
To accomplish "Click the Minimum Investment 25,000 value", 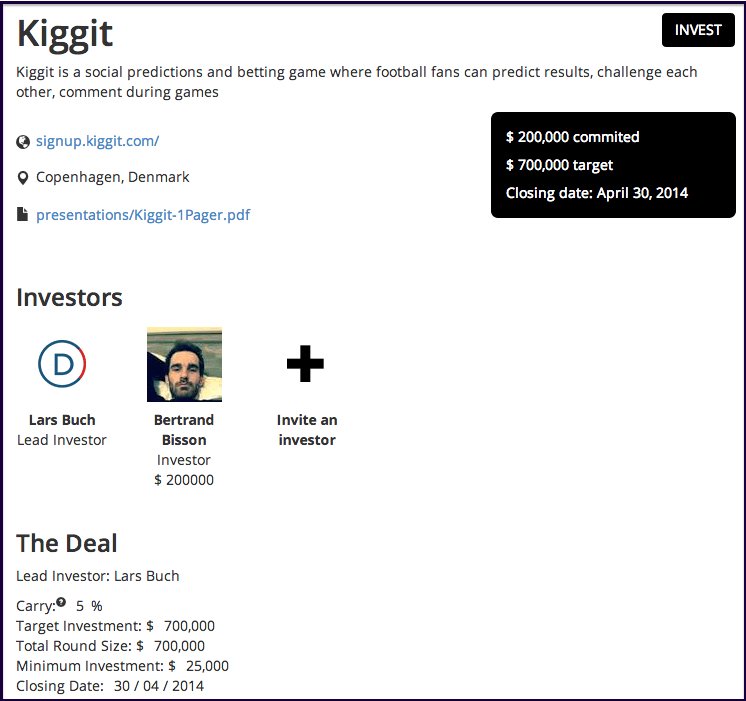I will tap(207, 666).
